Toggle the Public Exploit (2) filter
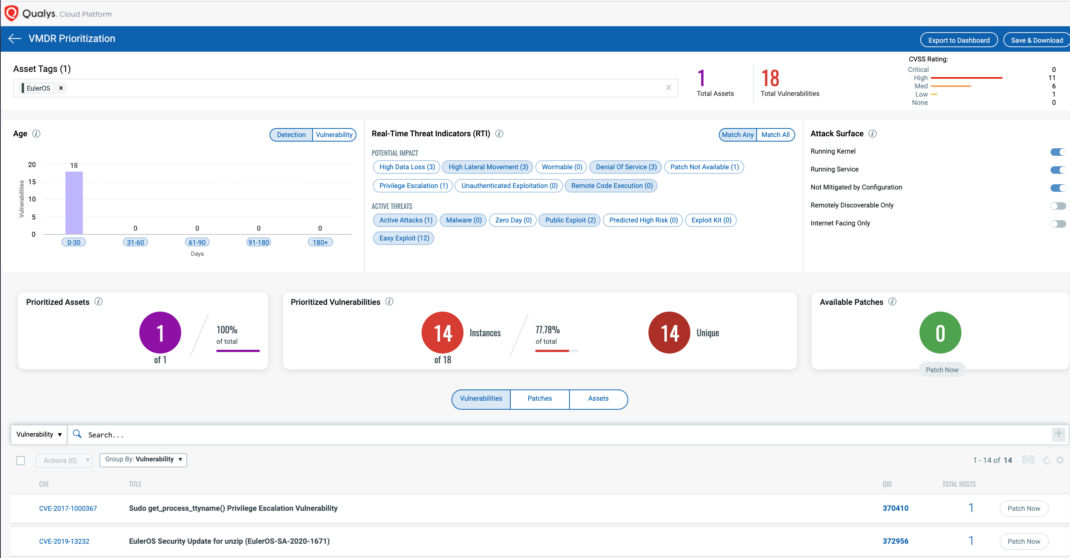 570,220
